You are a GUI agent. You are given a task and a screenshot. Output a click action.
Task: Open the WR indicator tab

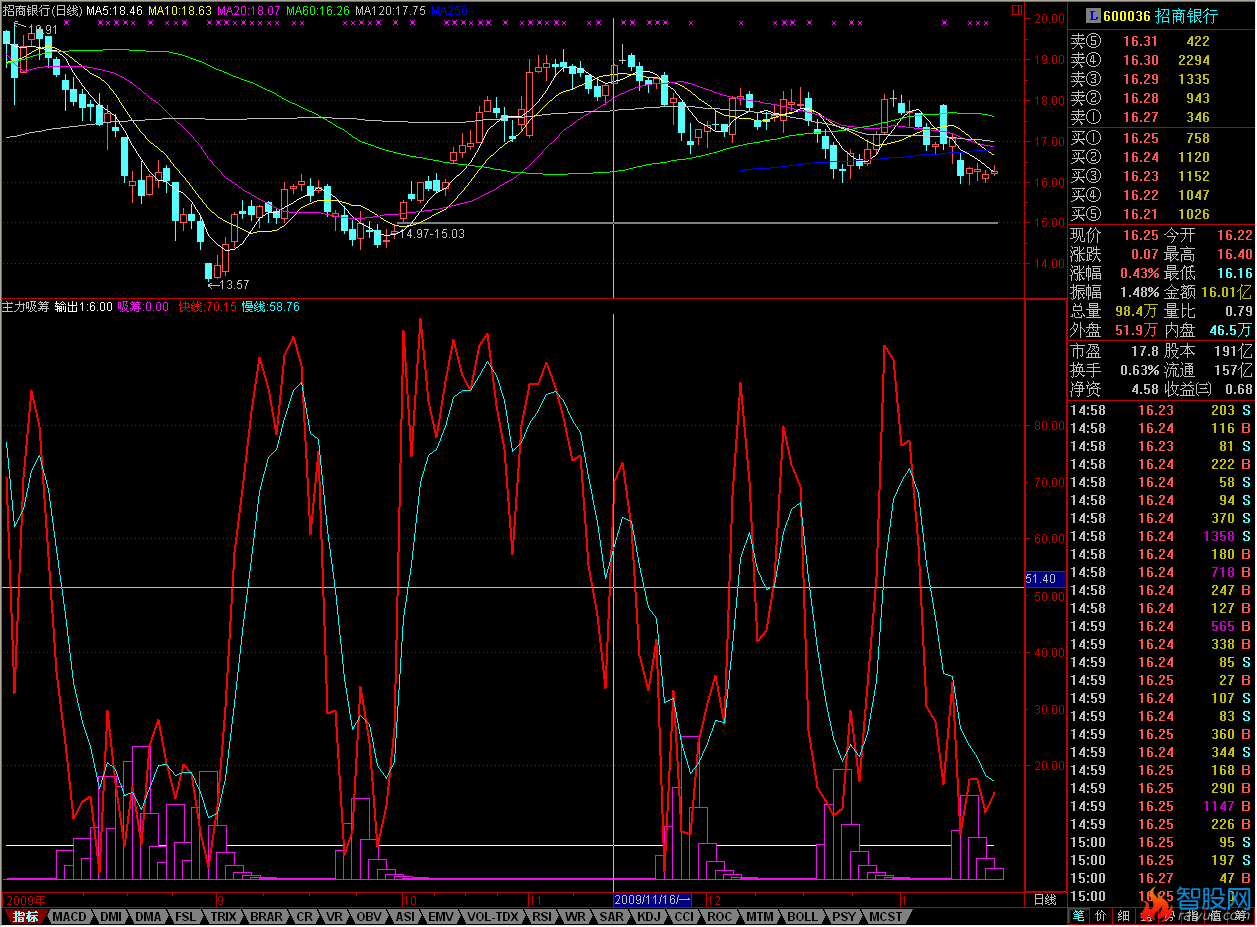pyautogui.click(x=575, y=916)
